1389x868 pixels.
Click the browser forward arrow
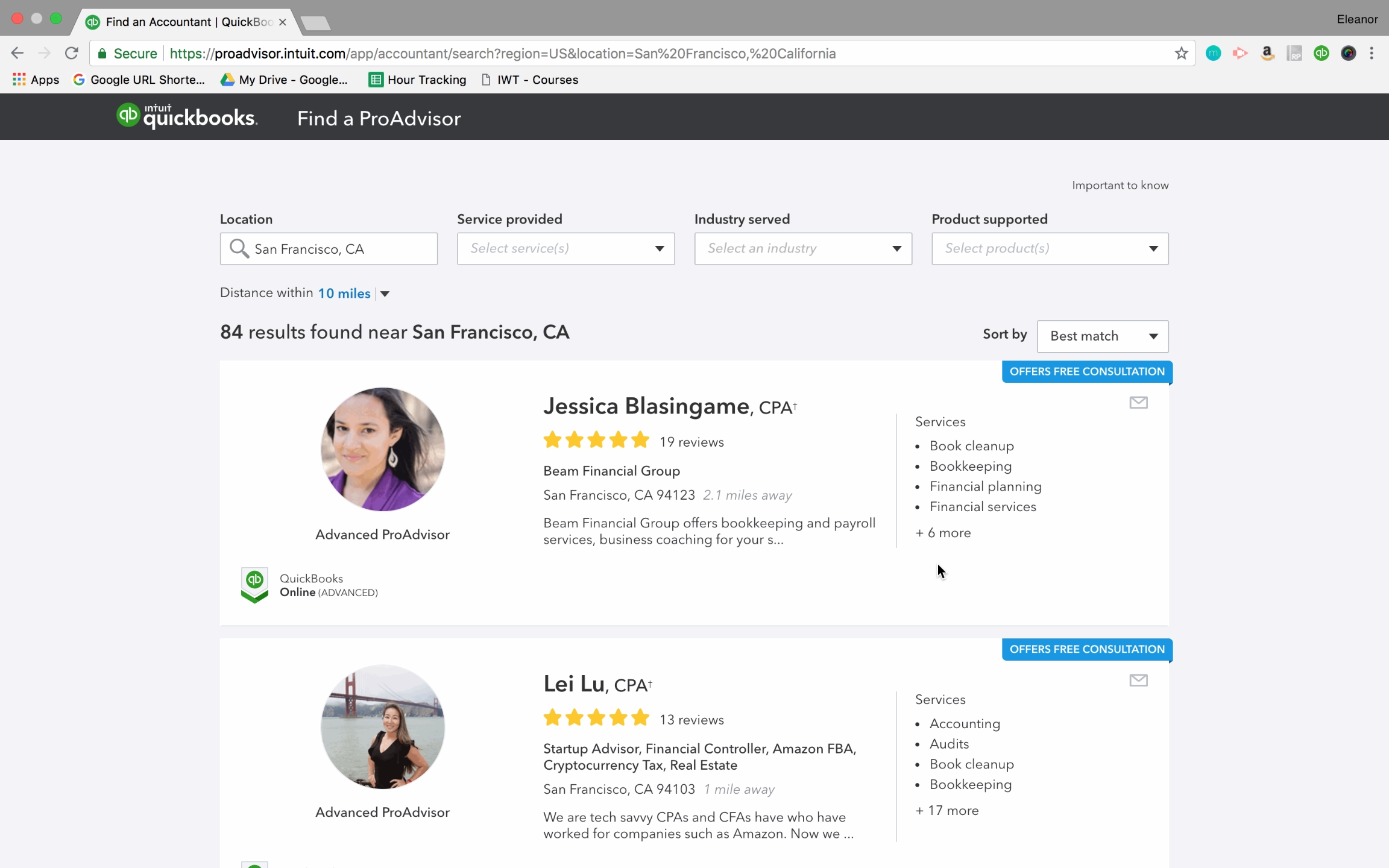click(x=44, y=53)
